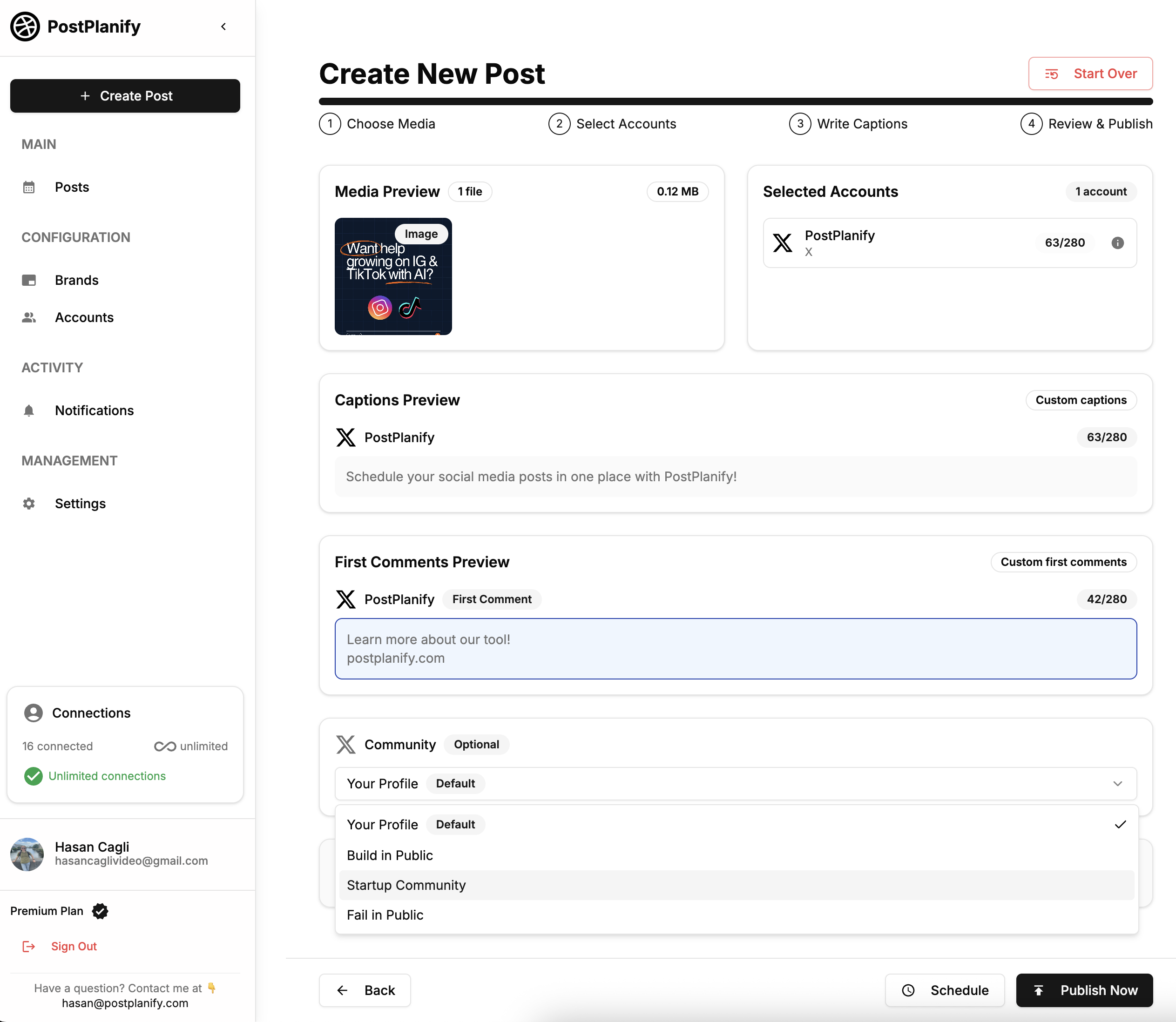Click the Create Post button

click(125, 96)
